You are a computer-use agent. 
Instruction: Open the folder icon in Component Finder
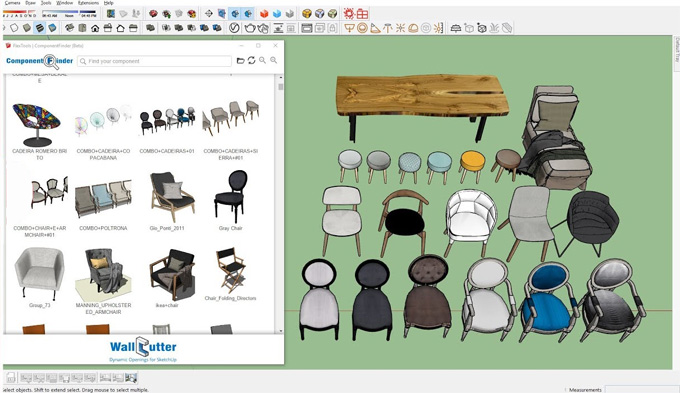[241, 61]
